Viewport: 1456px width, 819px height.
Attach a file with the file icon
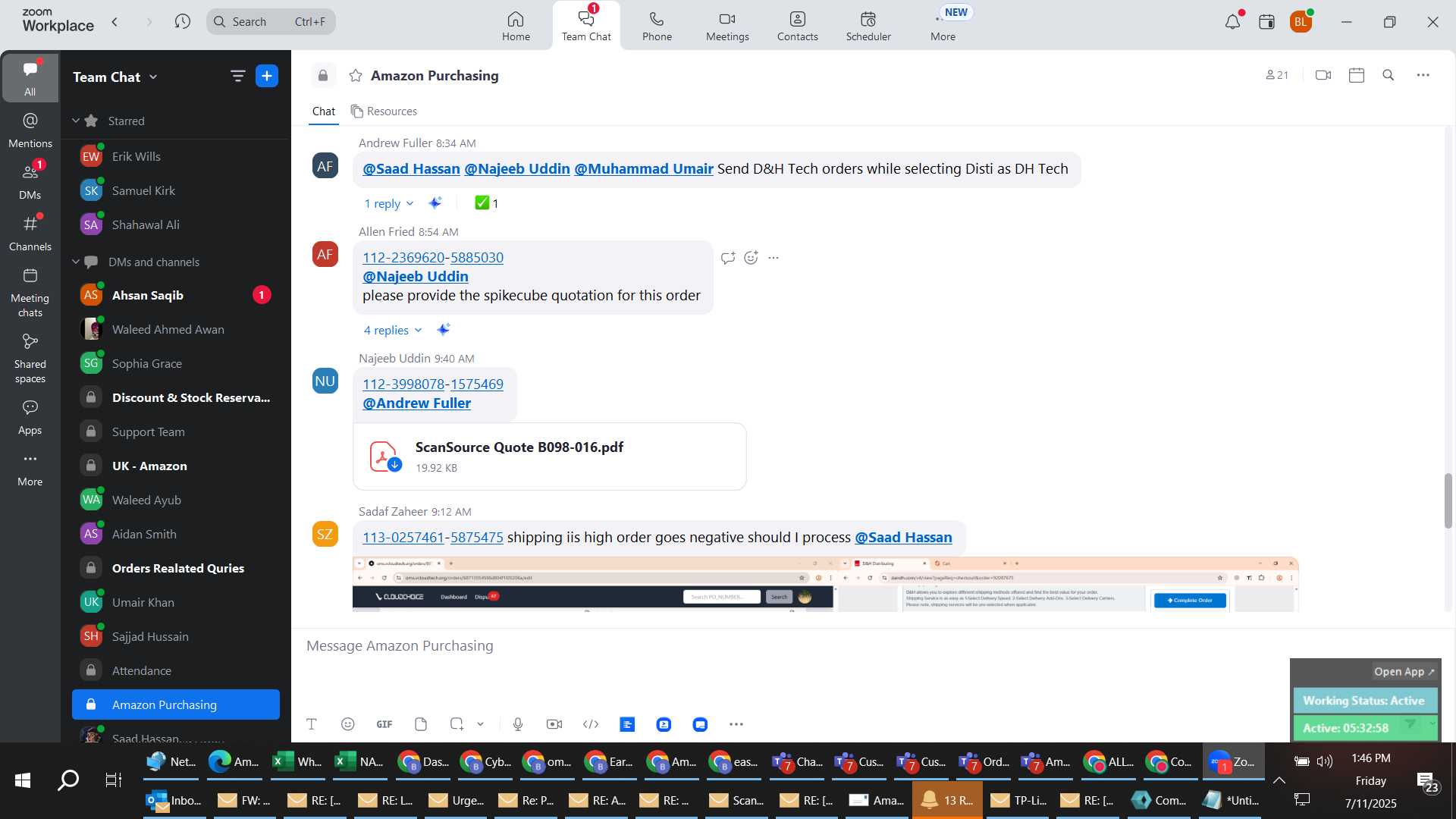[x=421, y=724]
